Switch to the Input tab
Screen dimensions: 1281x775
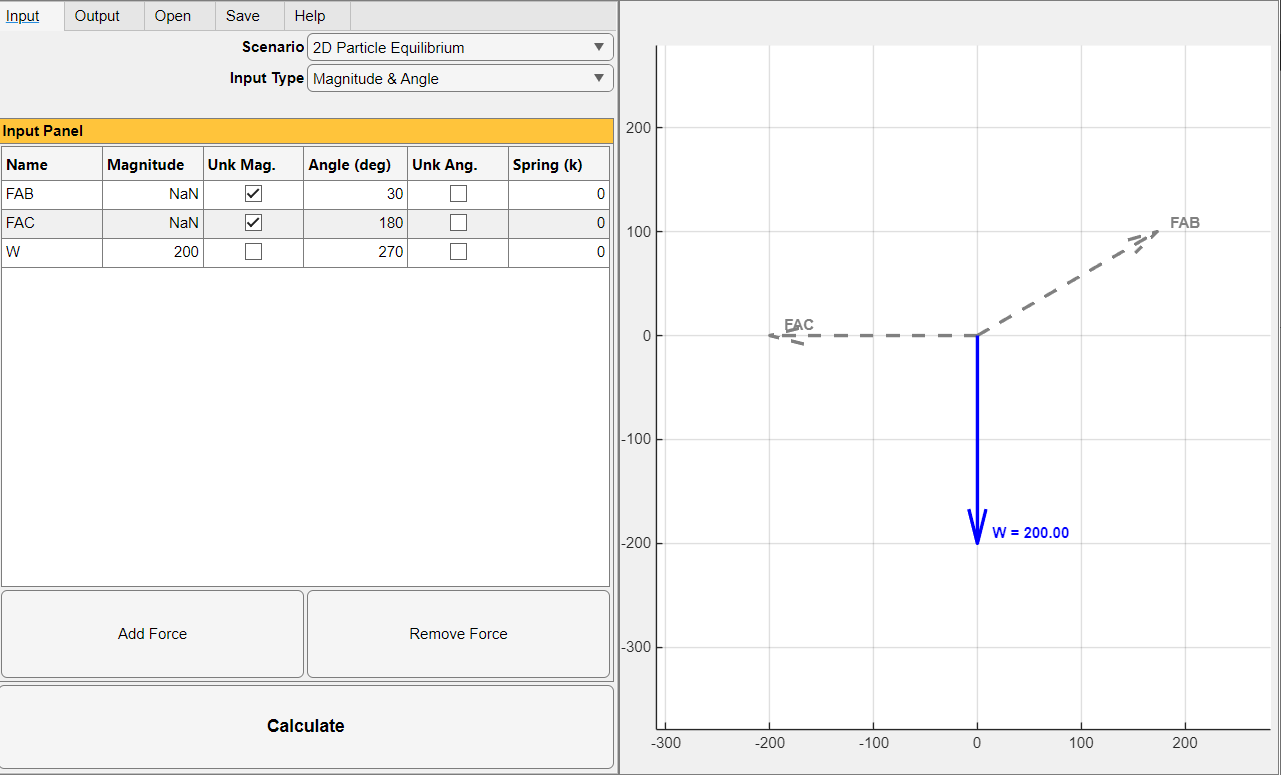click(32, 16)
